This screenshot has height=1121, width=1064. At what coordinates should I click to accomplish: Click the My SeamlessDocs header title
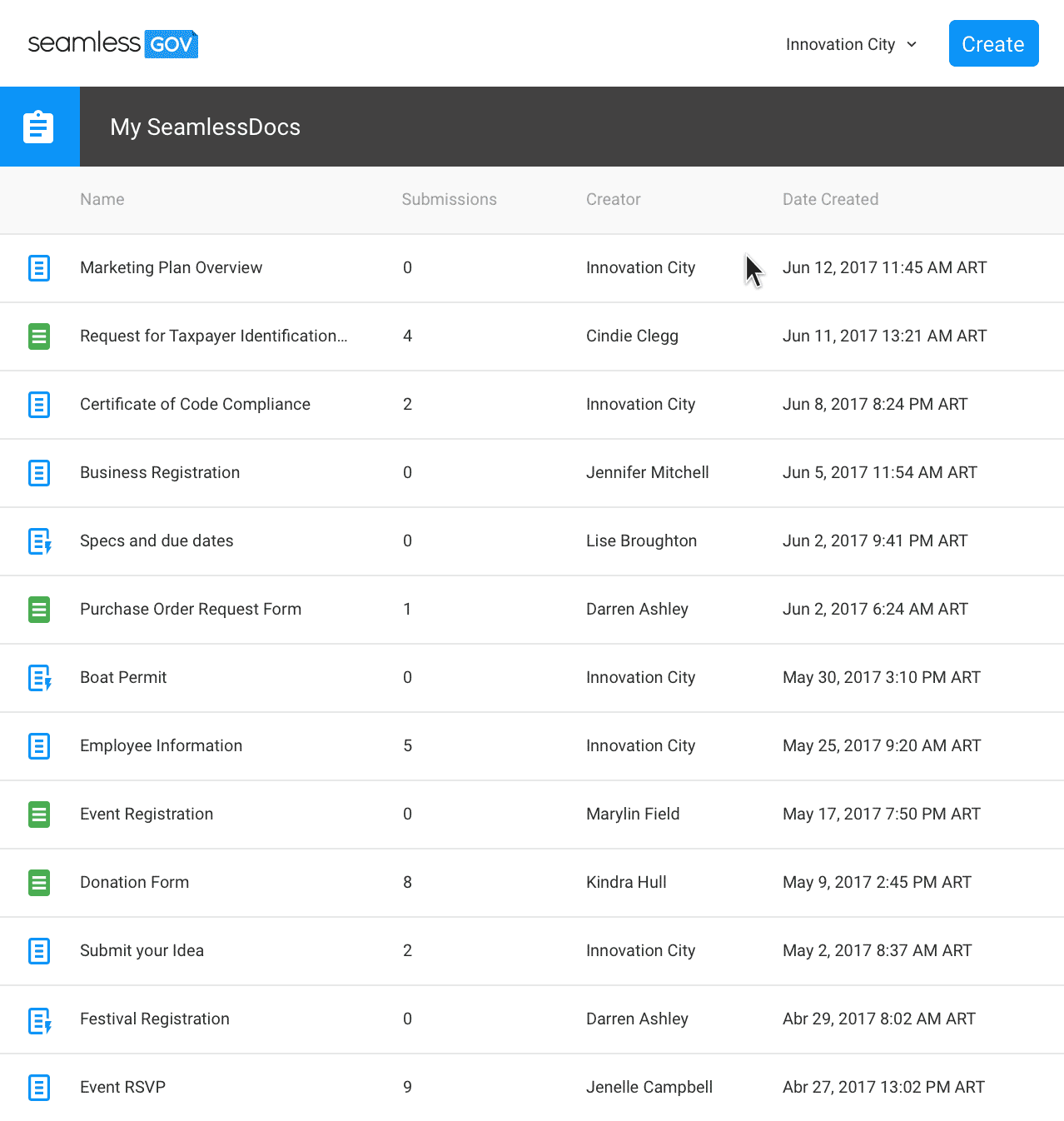coord(205,127)
